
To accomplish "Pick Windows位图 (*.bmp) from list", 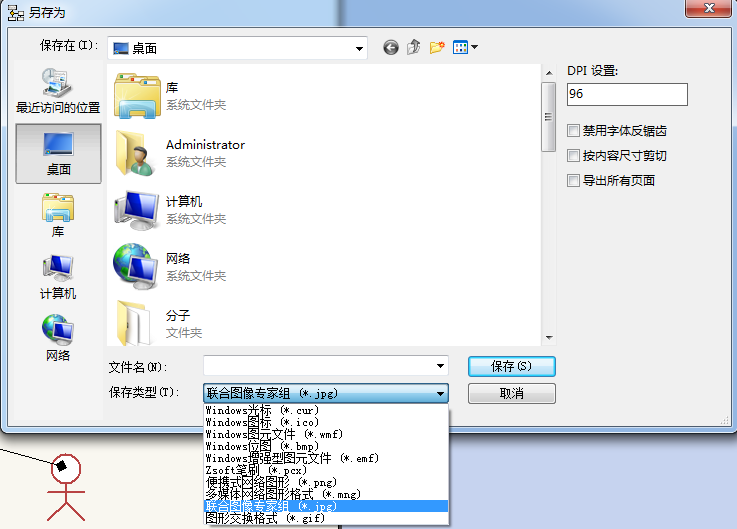I will (262, 446).
